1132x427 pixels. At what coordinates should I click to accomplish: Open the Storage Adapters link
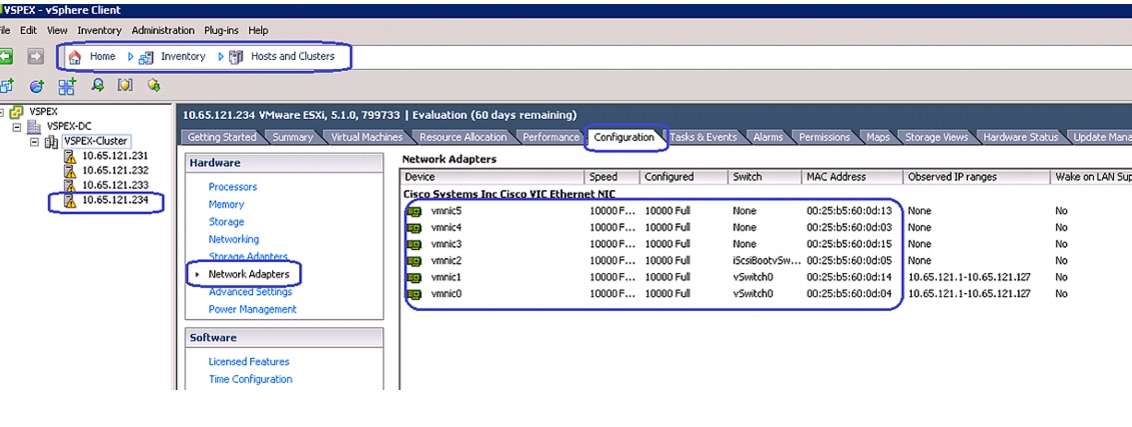pyautogui.click(x=248, y=256)
